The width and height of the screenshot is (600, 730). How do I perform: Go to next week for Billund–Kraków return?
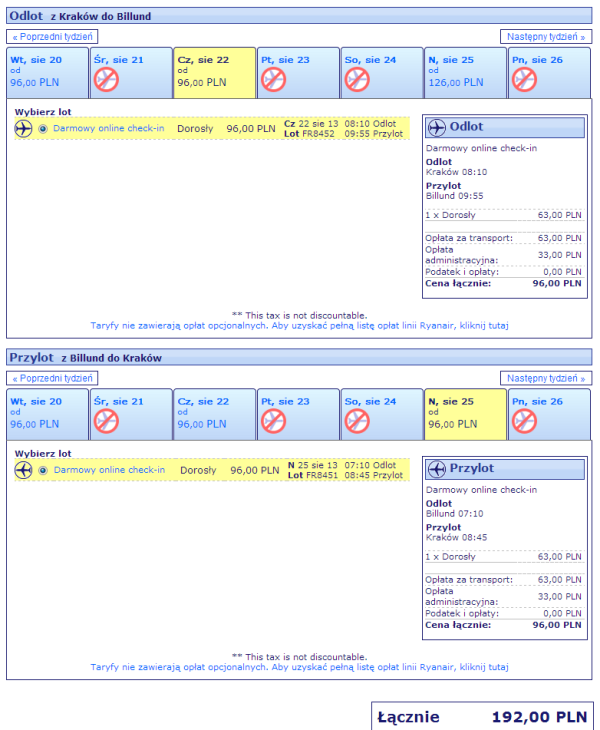(546, 379)
